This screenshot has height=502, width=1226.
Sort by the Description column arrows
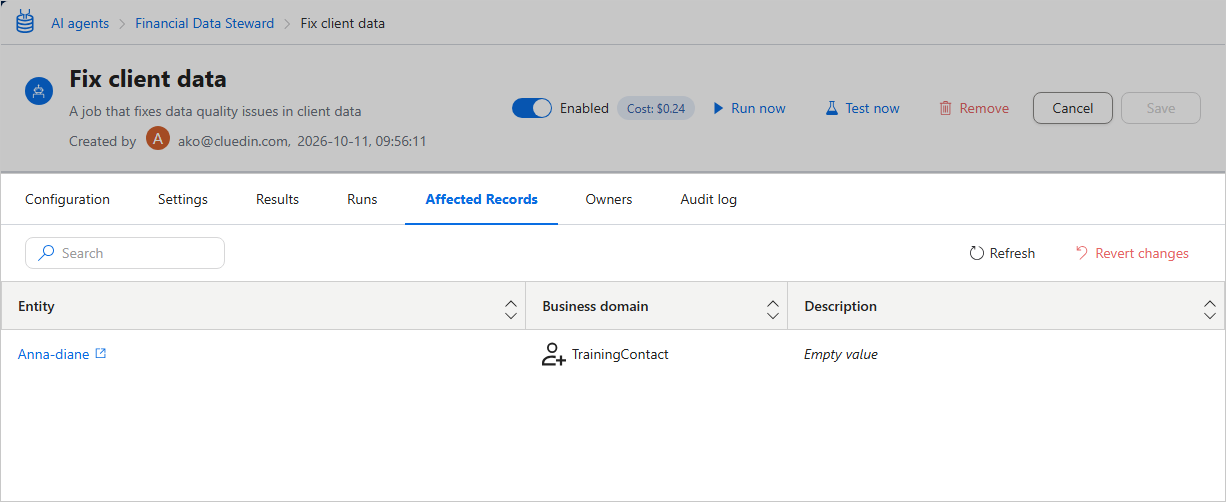tap(1210, 309)
